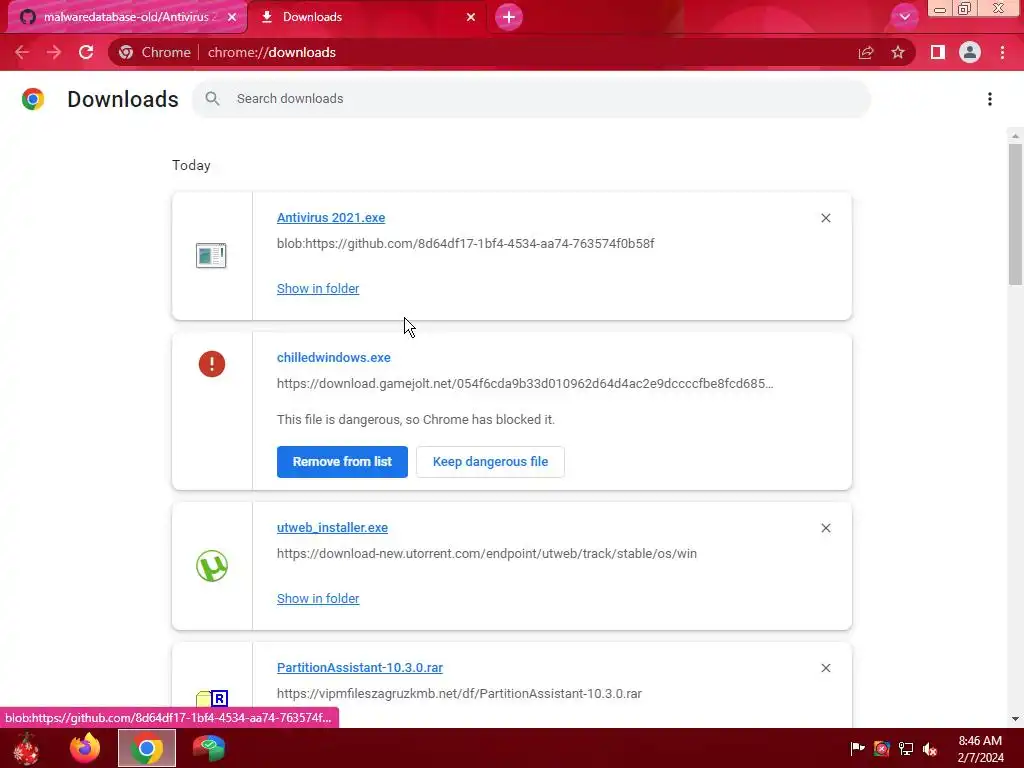Open new tab with plus button
The image size is (1024, 768).
click(509, 17)
